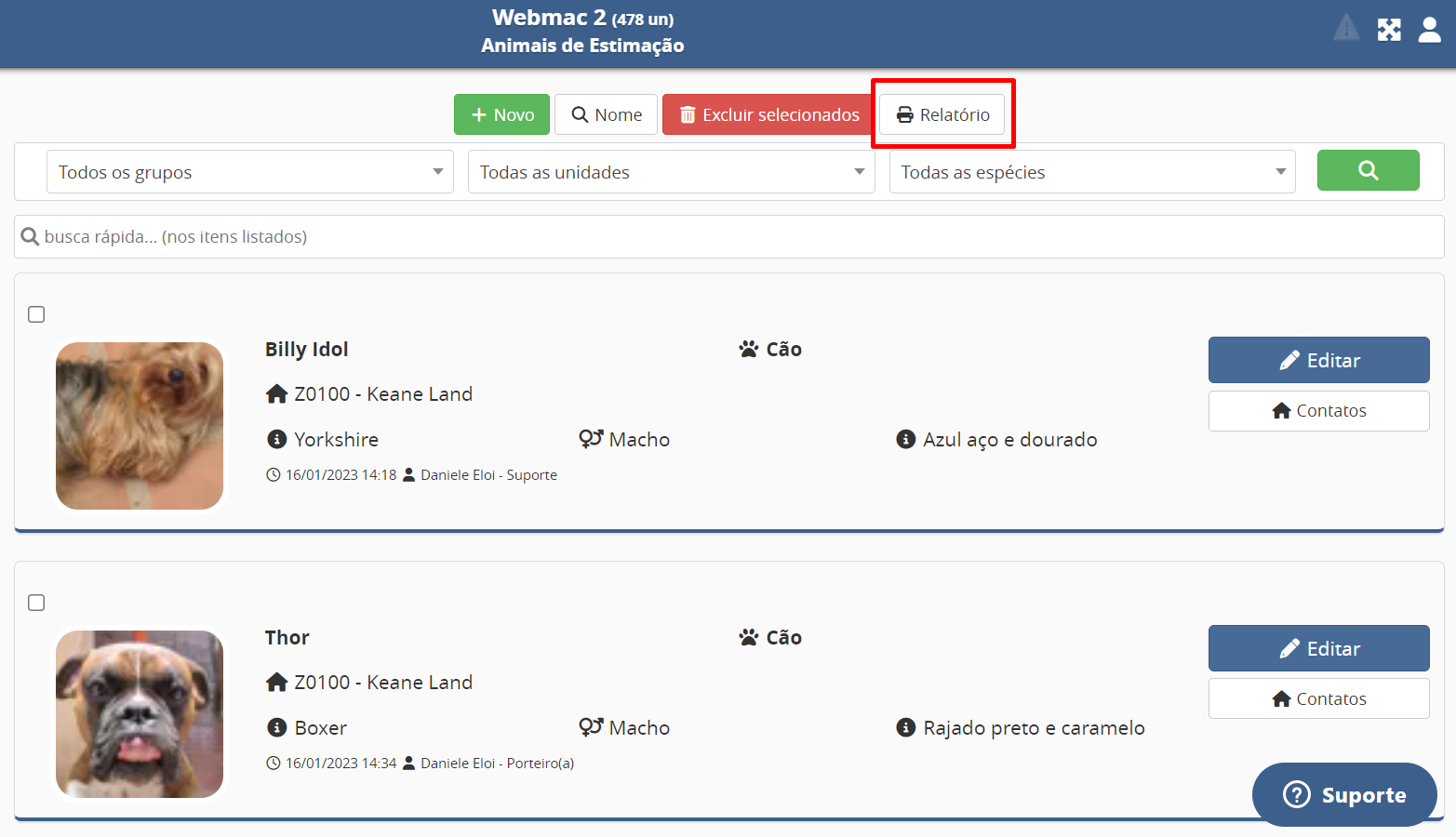Click the warning triangle icon in header
This screenshot has width=1456, height=837.
click(x=1346, y=29)
